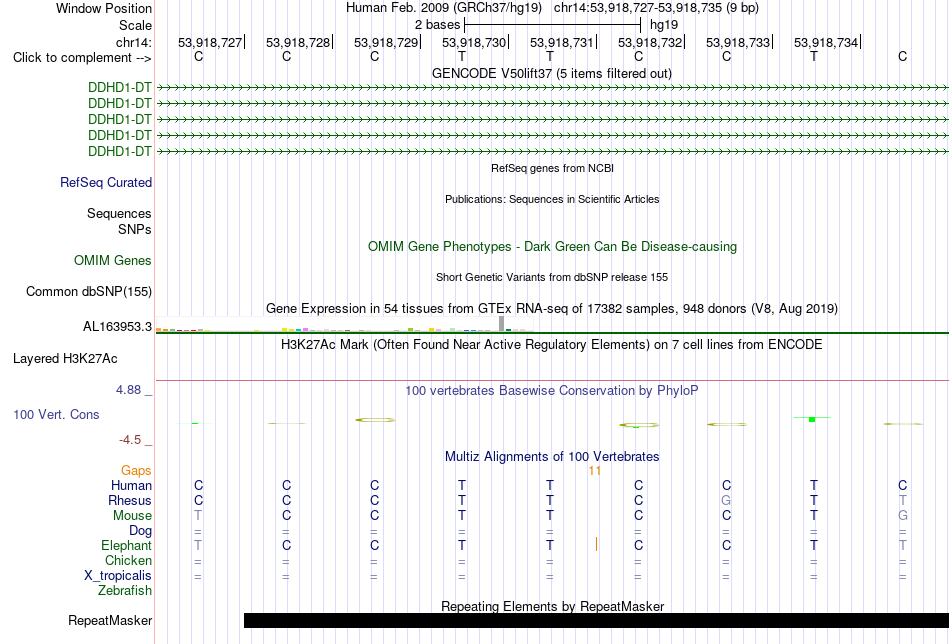Image resolution: width=950 pixels, height=644 pixels.
Task: Select the X_tropicalis alignment row label
Action: tap(118, 576)
